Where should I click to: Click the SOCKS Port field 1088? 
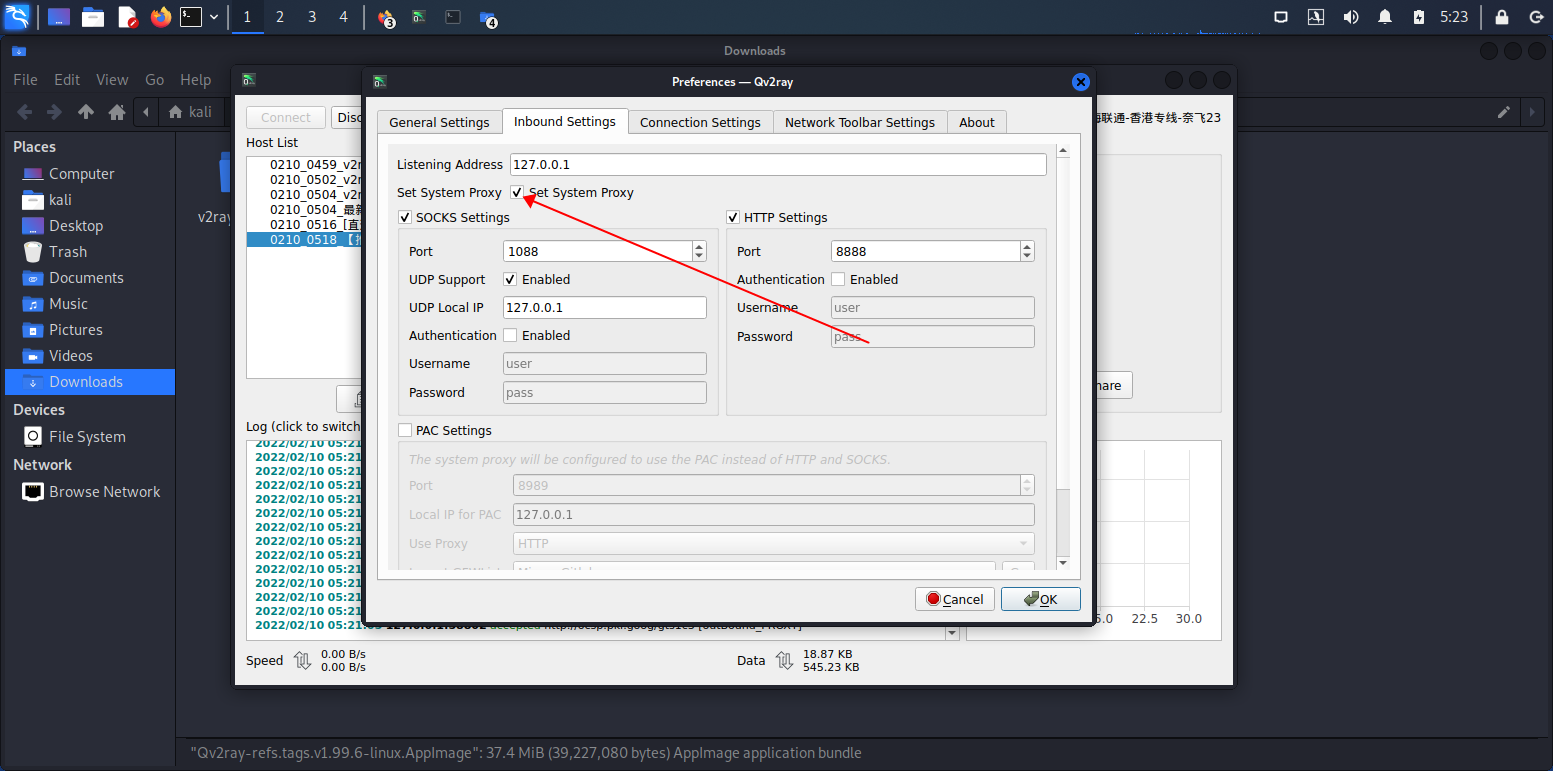click(x=597, y=251)
